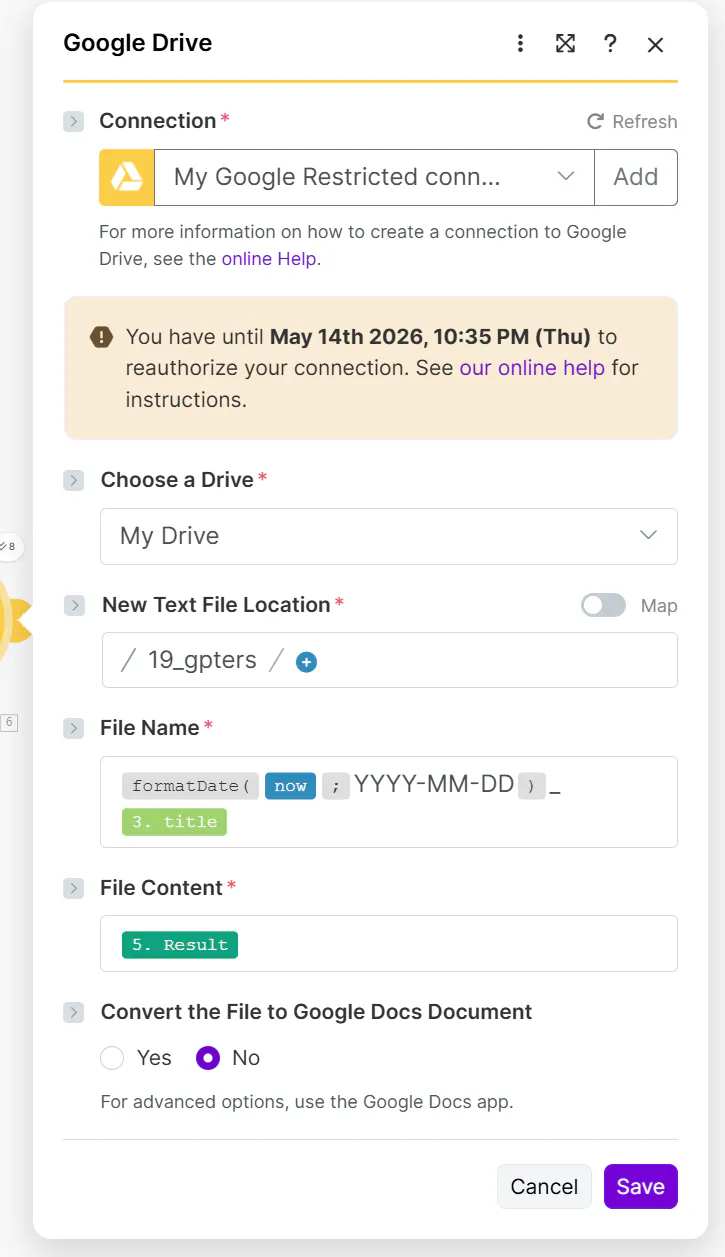725x1257 pixels.
Task: Expand the File Name field chevron
Action: pos(73,728)
